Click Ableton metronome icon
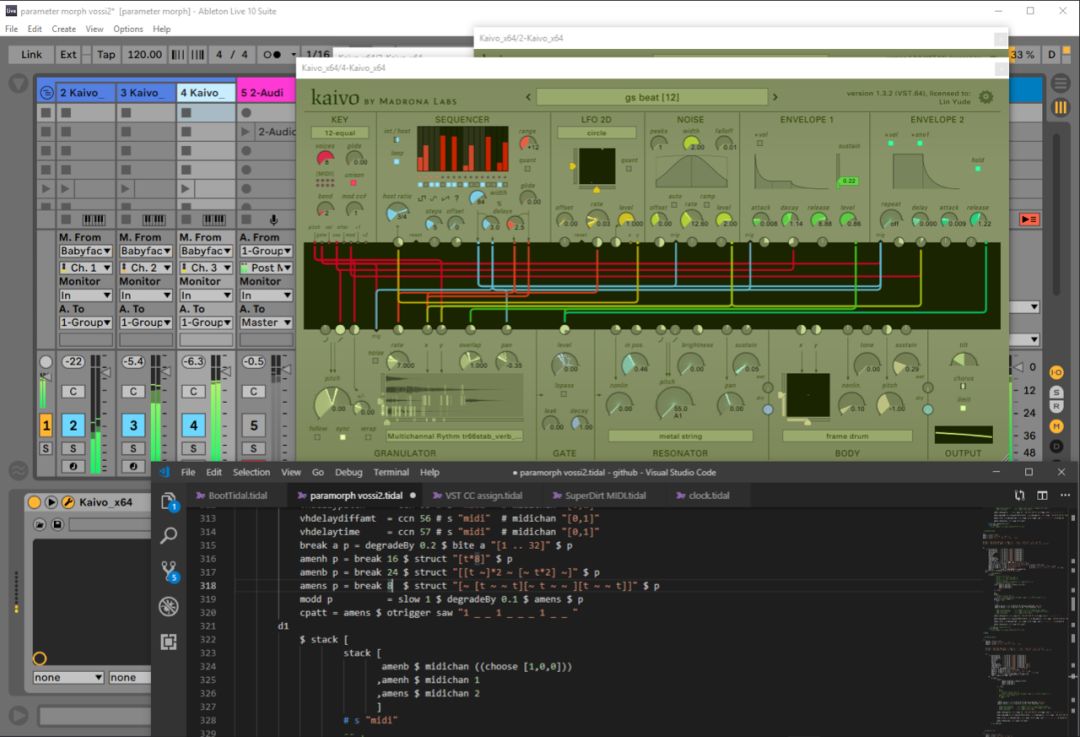Viewport: 1080px width, 737px height. pyautogui.click(x=272, y=54)
